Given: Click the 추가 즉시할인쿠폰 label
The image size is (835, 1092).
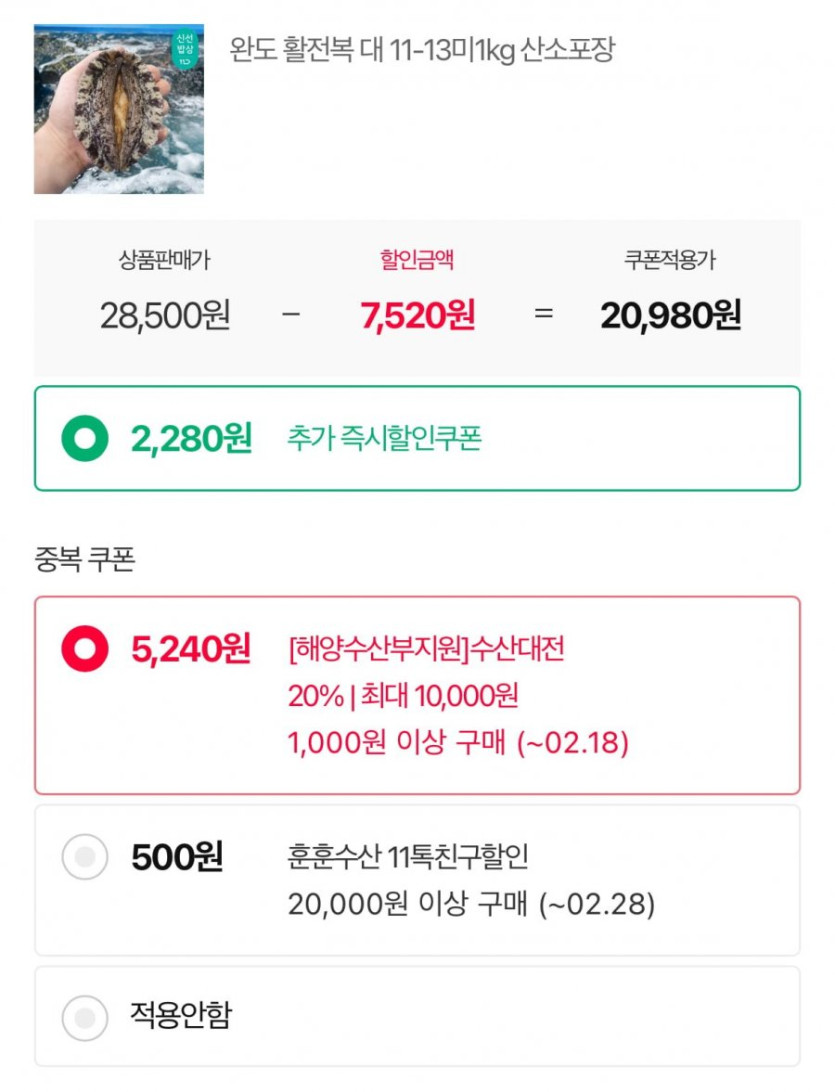Looking at the screenshot, I should click(x=384, y=439).
